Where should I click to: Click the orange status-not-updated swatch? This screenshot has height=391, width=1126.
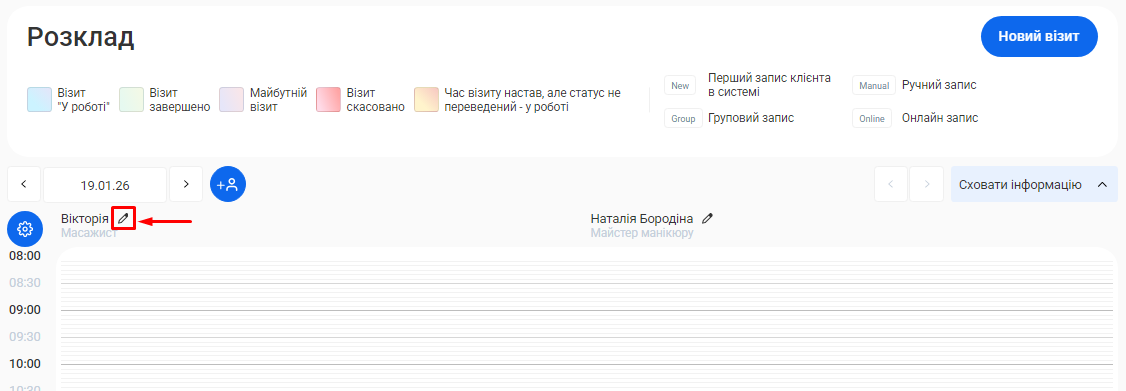point(427,100)
